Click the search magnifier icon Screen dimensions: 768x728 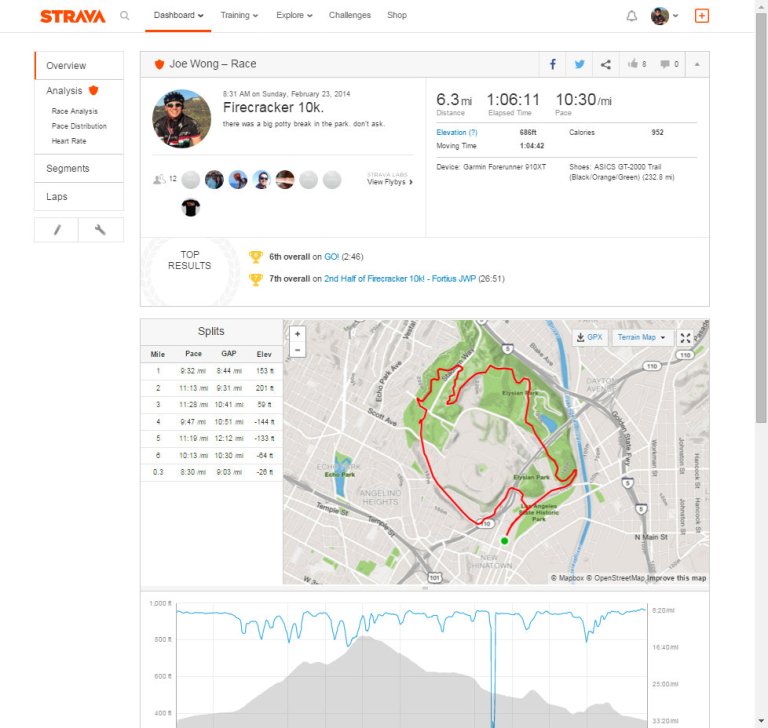point(124,16)
